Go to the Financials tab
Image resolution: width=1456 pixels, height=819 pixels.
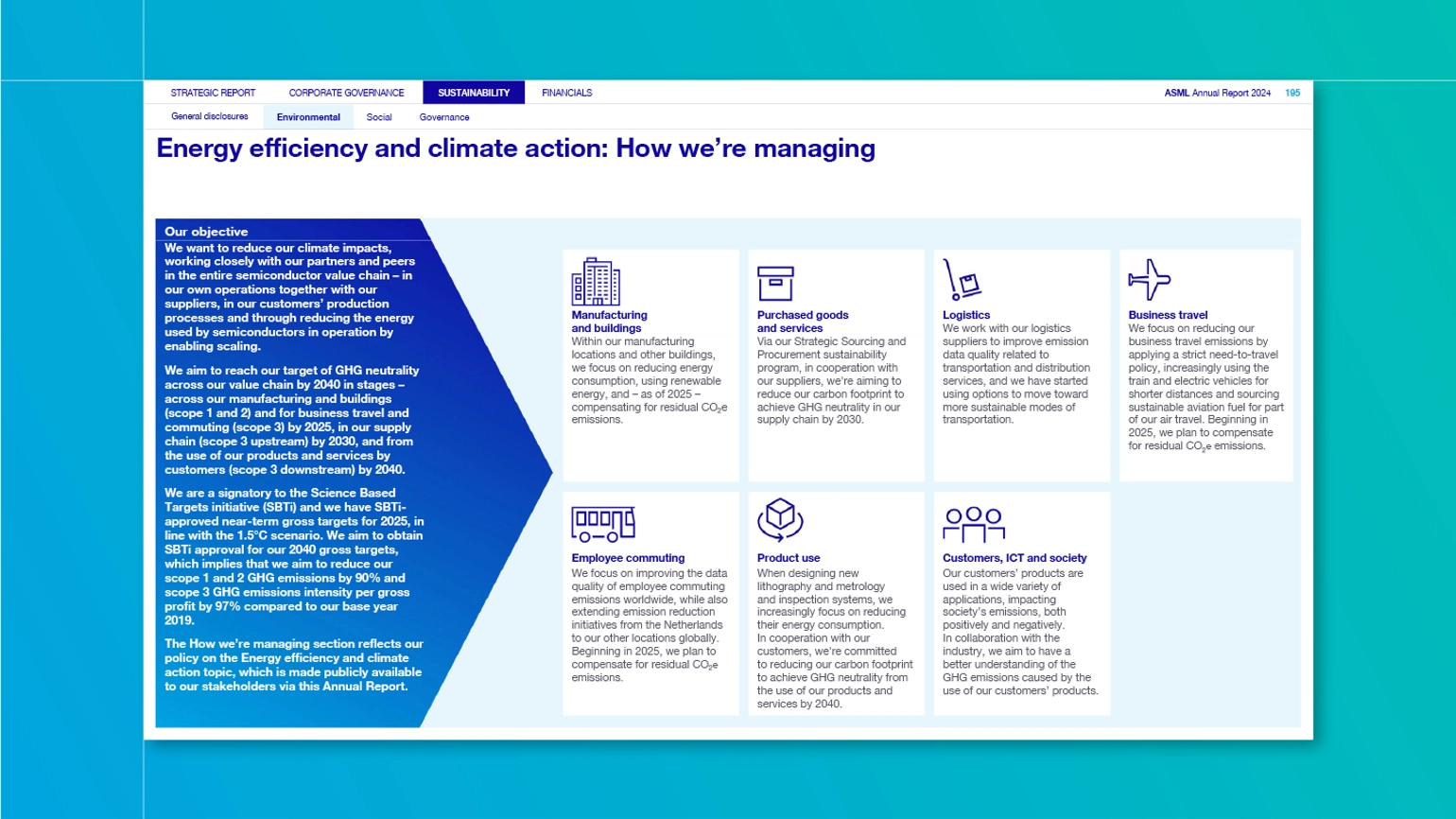pos(566,93)
